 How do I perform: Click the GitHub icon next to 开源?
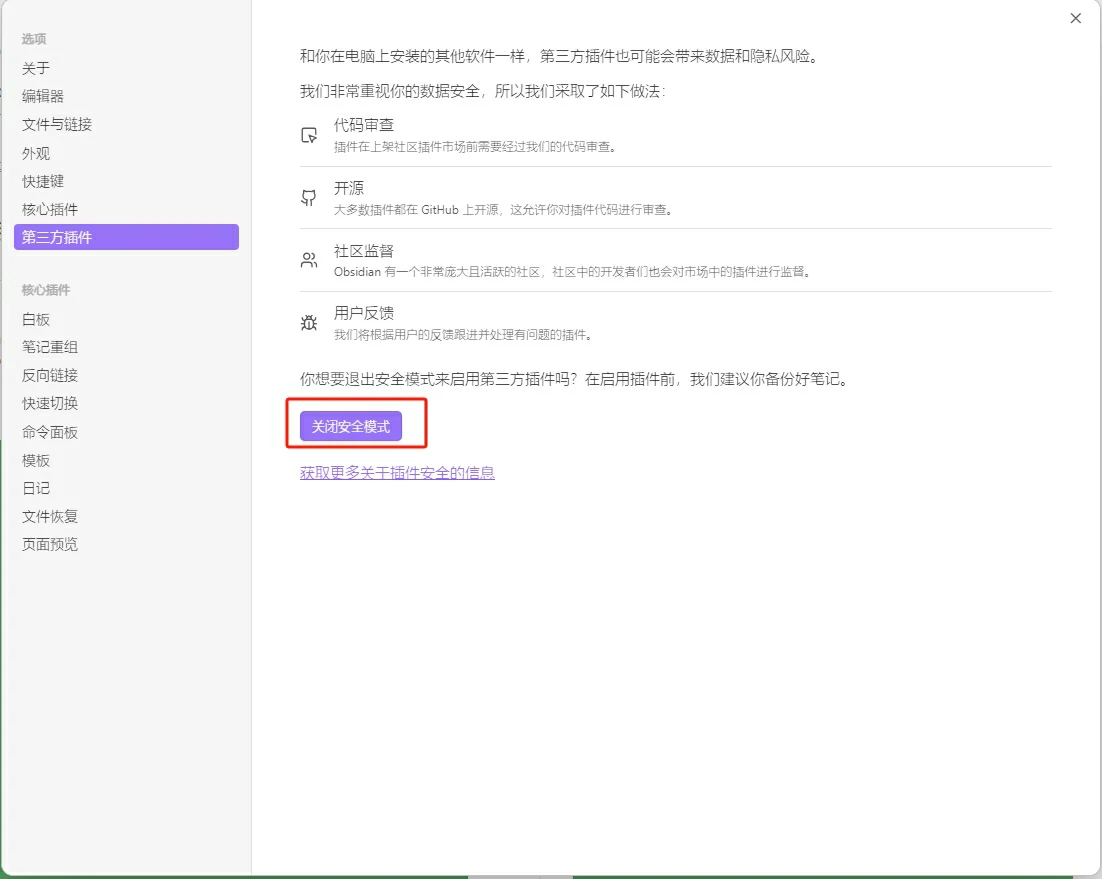tap(310, 195)
